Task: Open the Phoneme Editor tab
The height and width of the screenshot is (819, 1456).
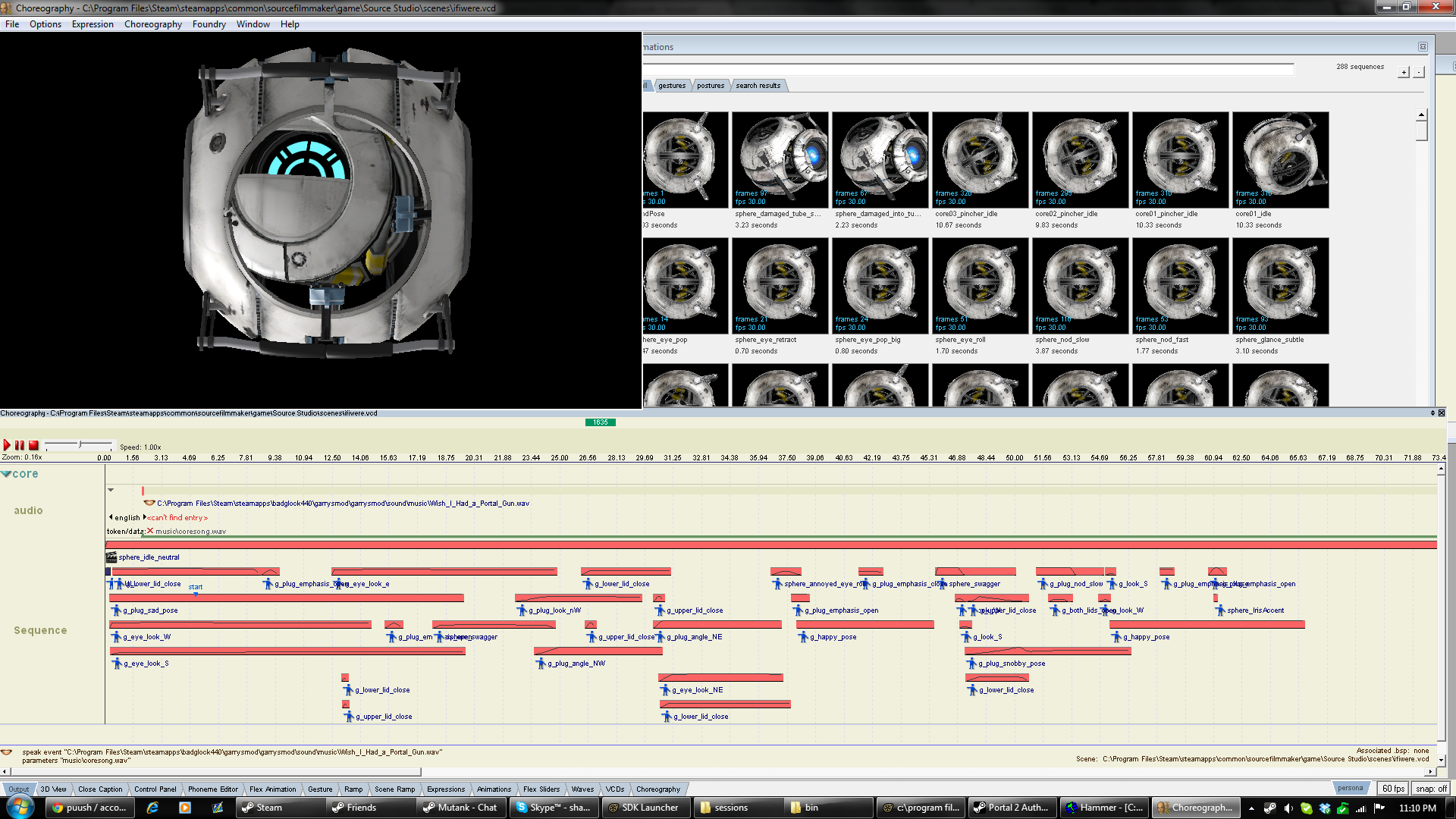Action: (x=212, y=789)
